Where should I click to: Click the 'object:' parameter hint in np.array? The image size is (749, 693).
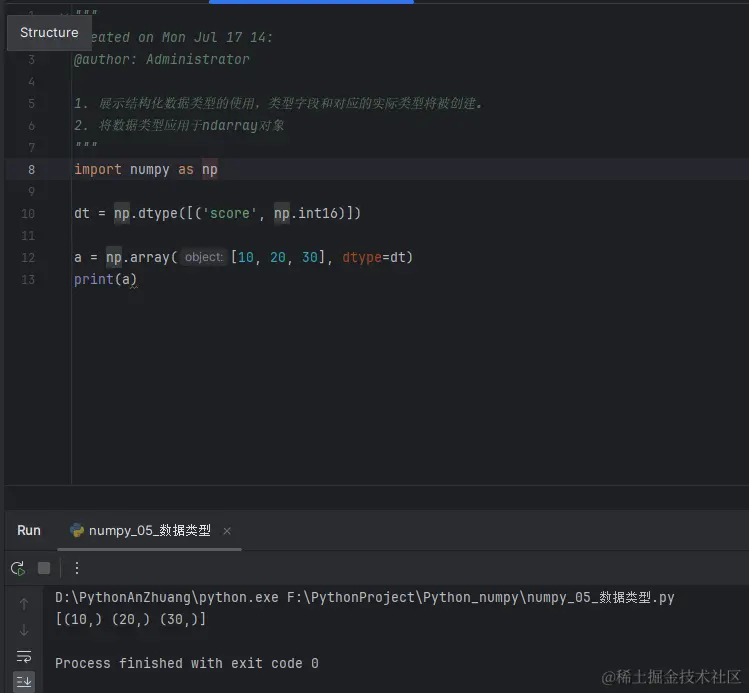point(203,257)
